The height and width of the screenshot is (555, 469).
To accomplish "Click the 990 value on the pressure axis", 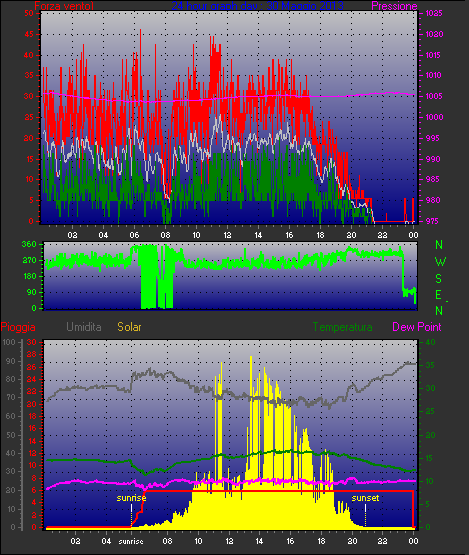I will (433, 159).
